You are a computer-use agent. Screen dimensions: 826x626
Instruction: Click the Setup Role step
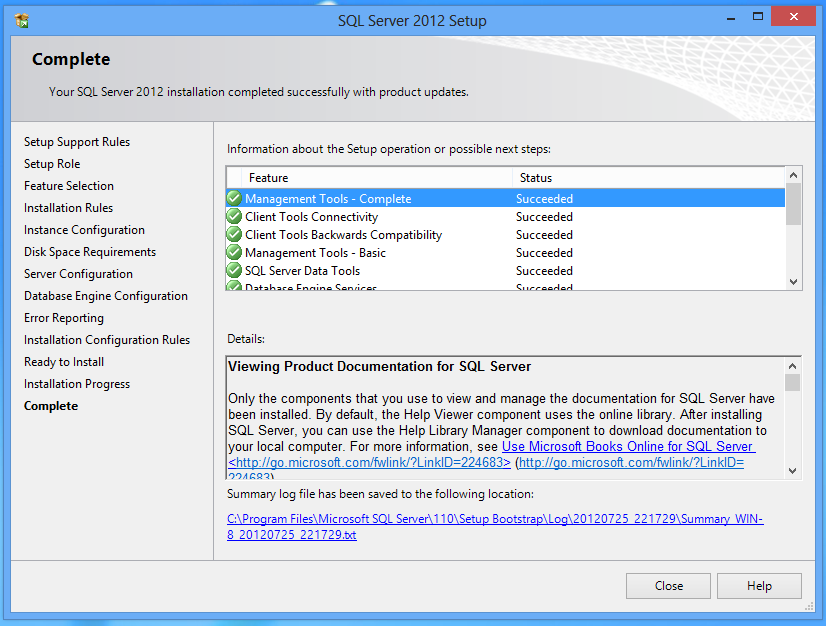(52, 164)
